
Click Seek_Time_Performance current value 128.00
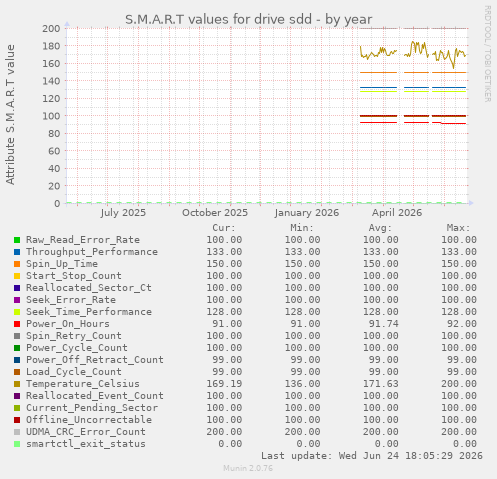pos(224,312)
